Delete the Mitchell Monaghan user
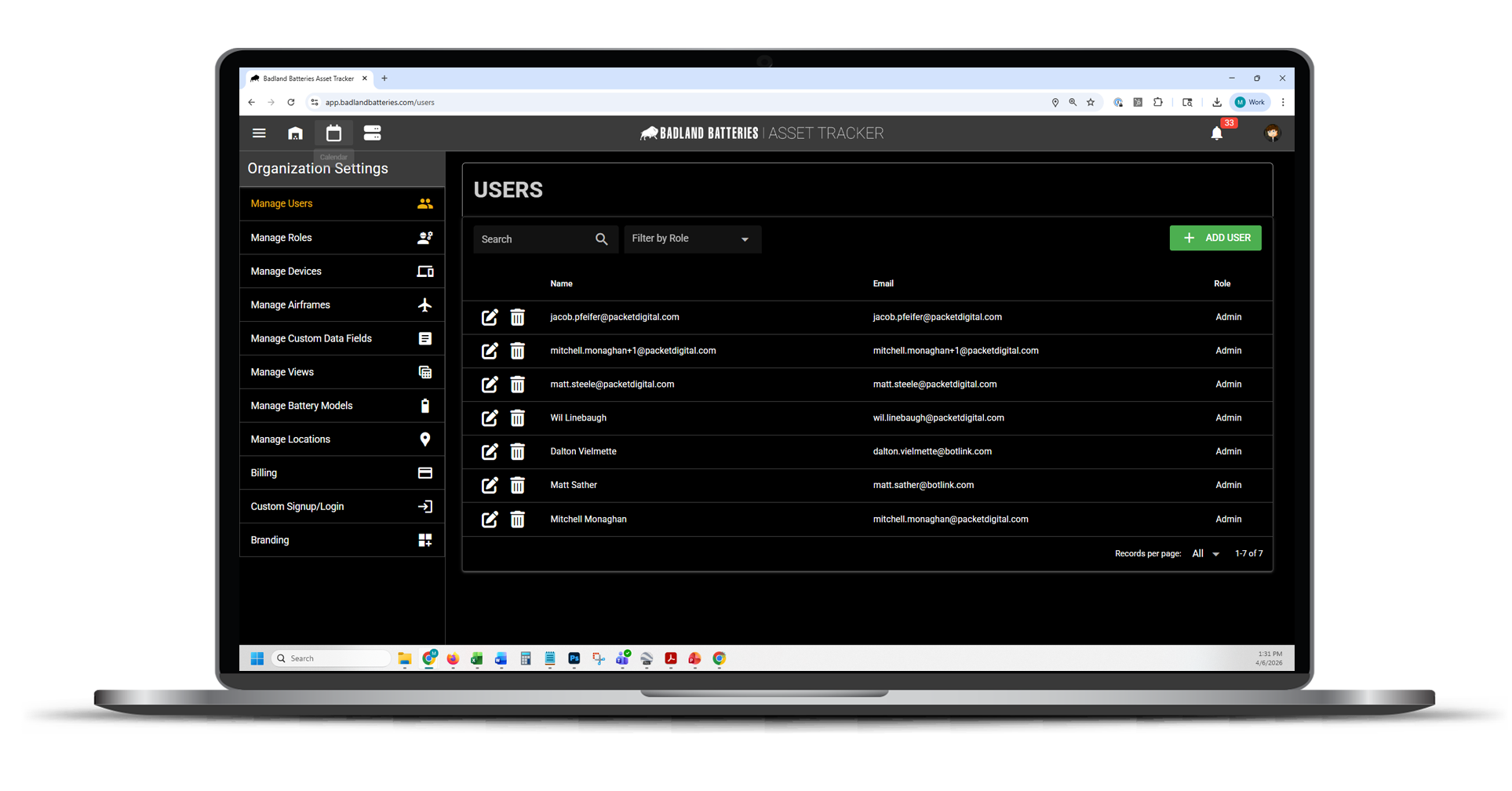The height and width of the screenshot is (791, 1512). pos(517,519)
